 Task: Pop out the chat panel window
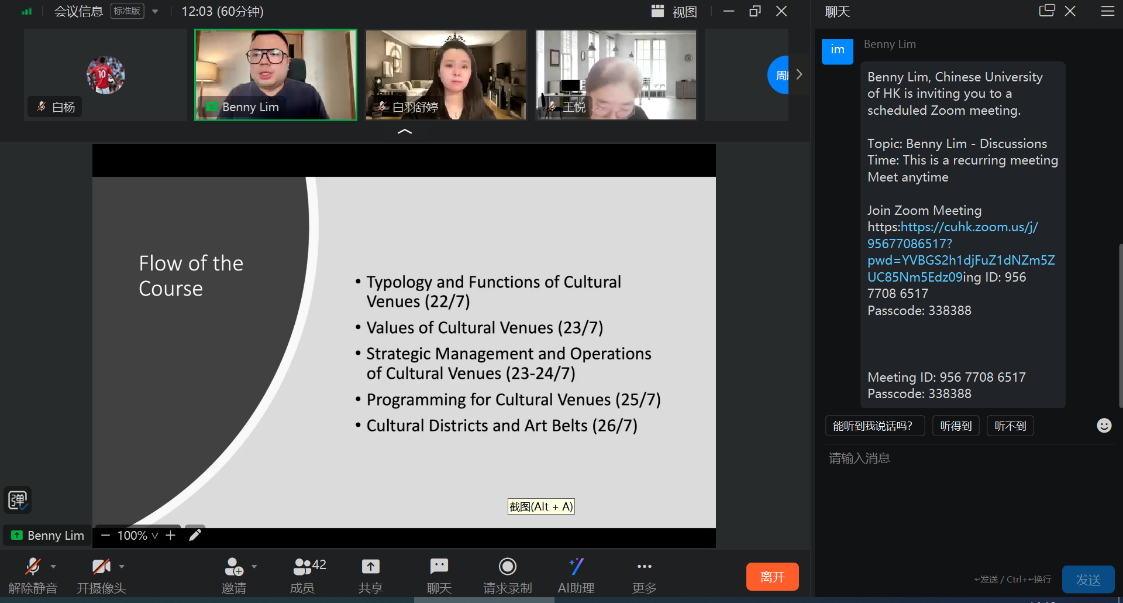pyautogui.click(x=1047, y=11)
